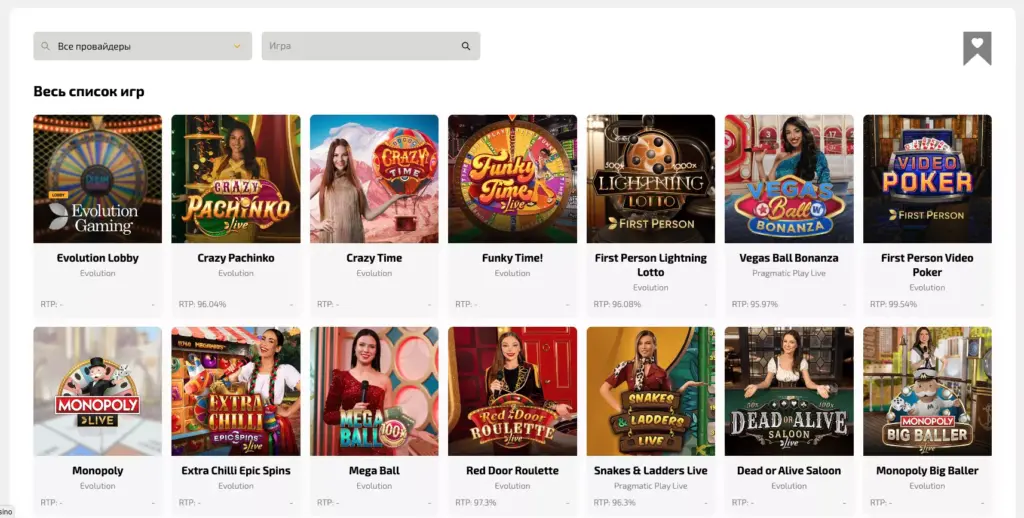The width and height of the screenshot is (1024, 518).
Task: Click the 'Snakes & Ladders Live' title
Action: pos(650,470)
